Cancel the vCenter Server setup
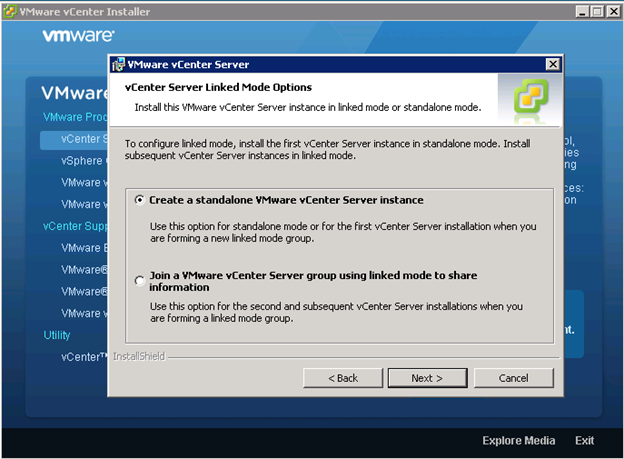 tap(513, 378)
